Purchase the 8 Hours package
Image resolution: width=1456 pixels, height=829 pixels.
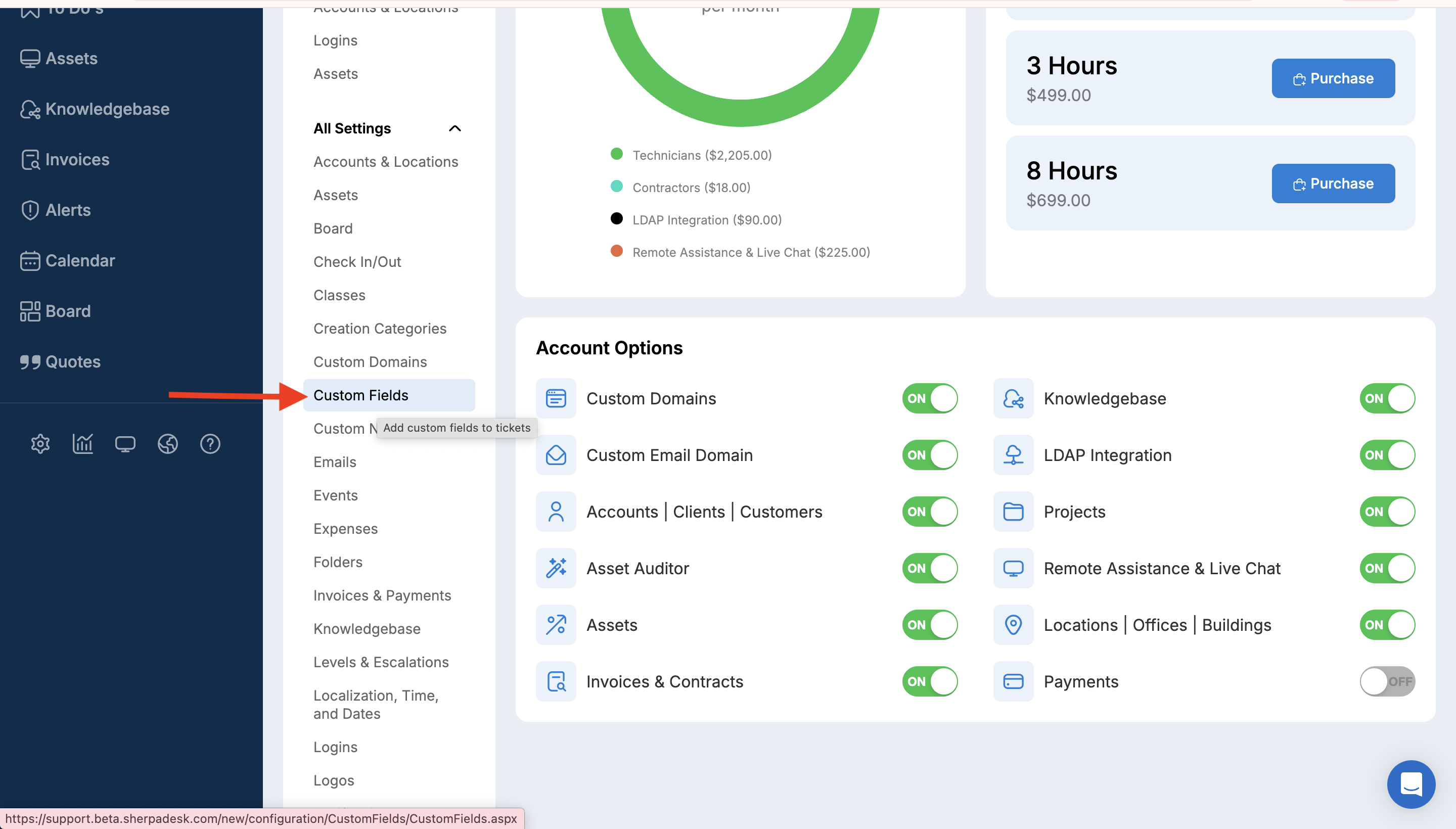pyautogui.click(x=1333, y=184)
